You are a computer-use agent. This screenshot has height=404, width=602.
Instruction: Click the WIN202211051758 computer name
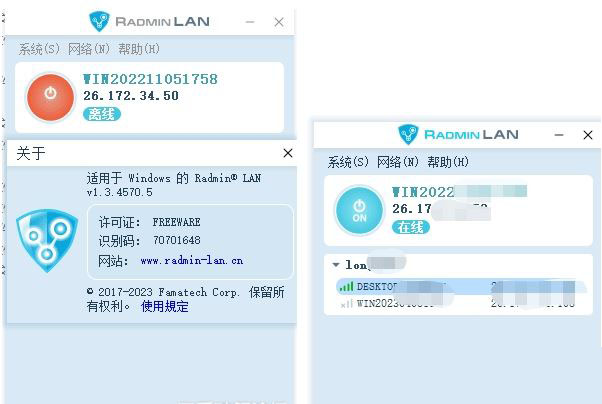(150, 79)
